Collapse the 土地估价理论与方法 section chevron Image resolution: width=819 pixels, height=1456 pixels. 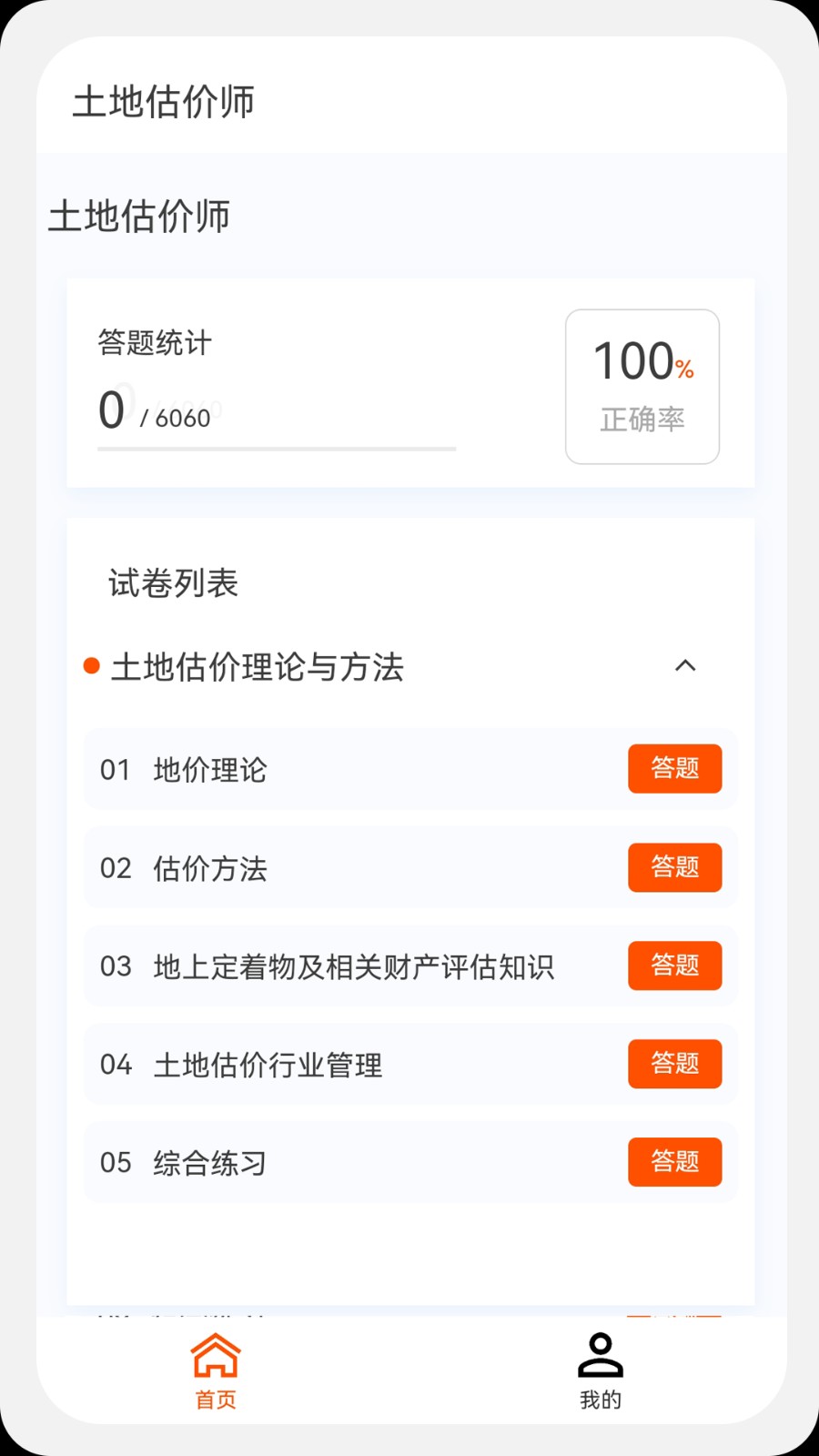(685, 666)
